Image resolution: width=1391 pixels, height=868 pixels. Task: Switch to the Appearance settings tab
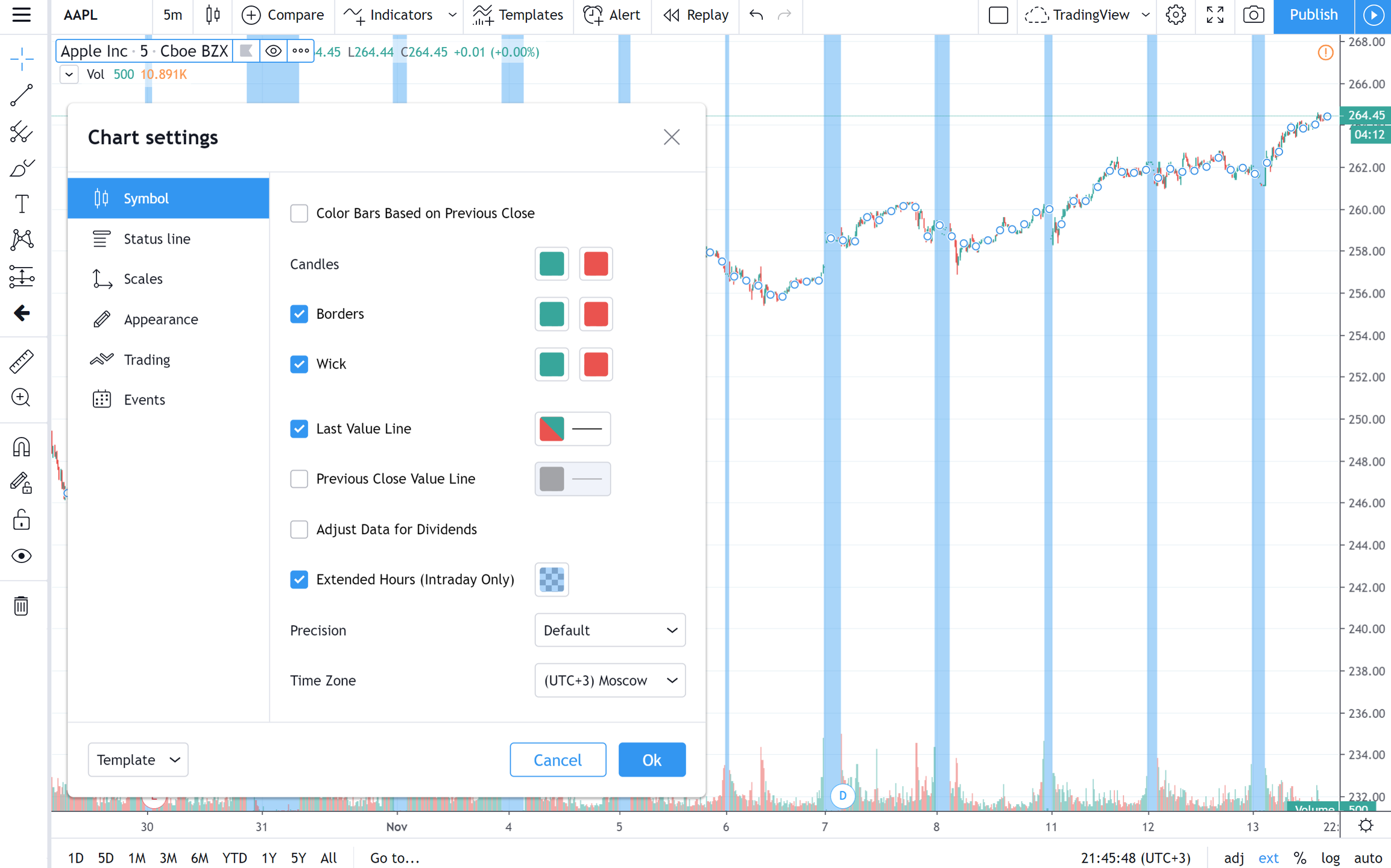(160, 319)
